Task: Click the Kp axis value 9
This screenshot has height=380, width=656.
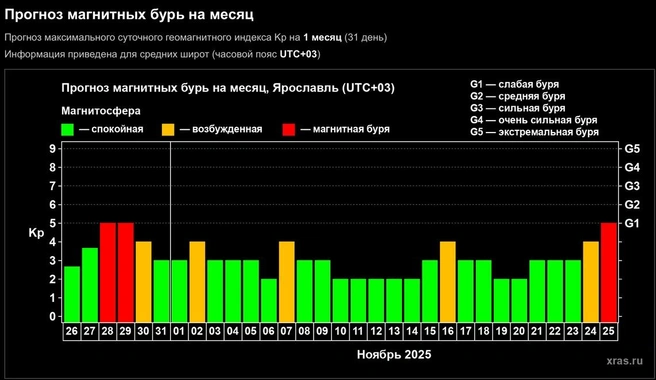Action: pos(52,149)
